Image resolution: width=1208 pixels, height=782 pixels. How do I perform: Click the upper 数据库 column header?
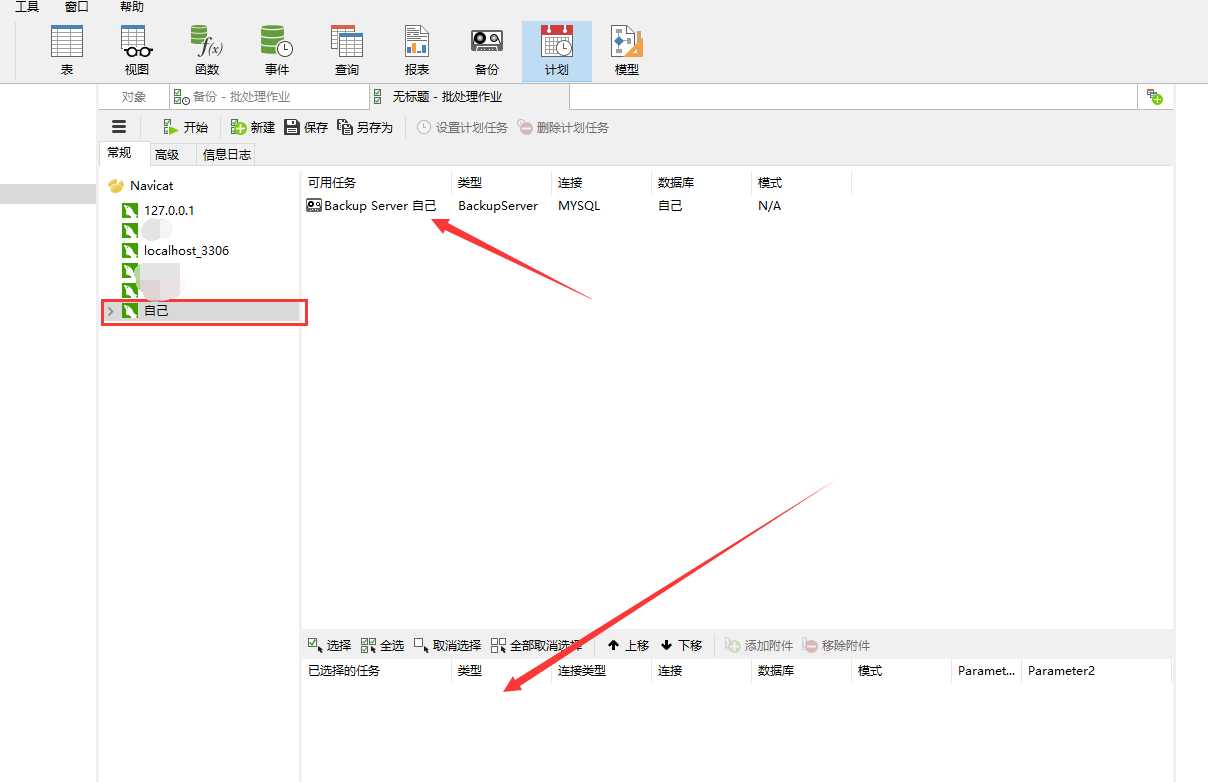701,183
